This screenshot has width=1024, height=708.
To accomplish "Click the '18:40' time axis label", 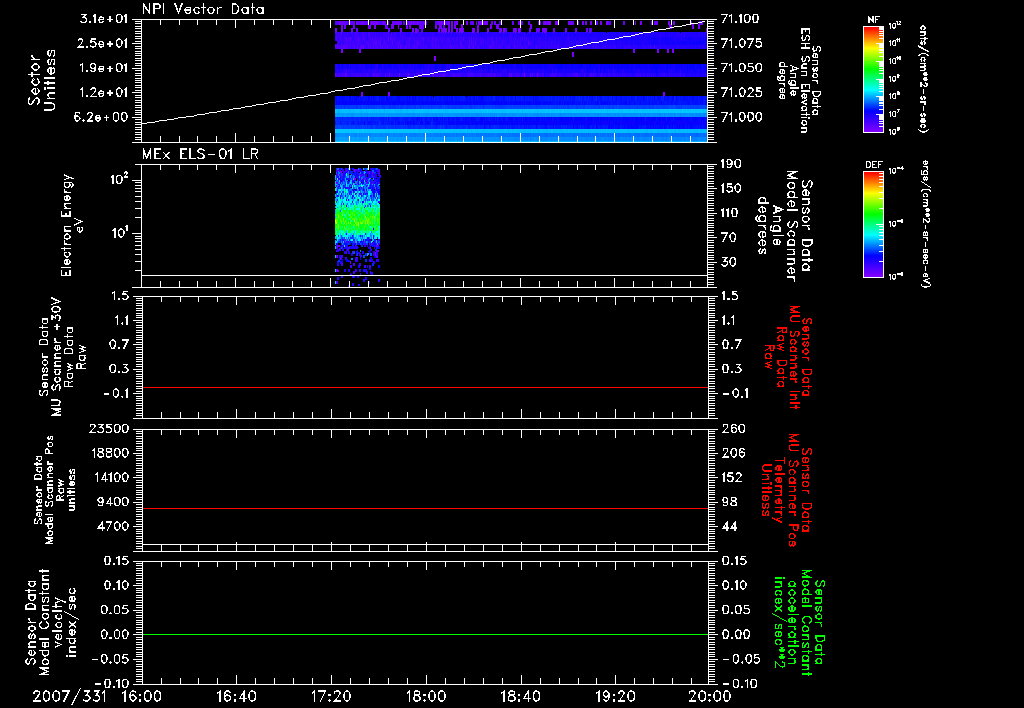I will coord(520,697).
